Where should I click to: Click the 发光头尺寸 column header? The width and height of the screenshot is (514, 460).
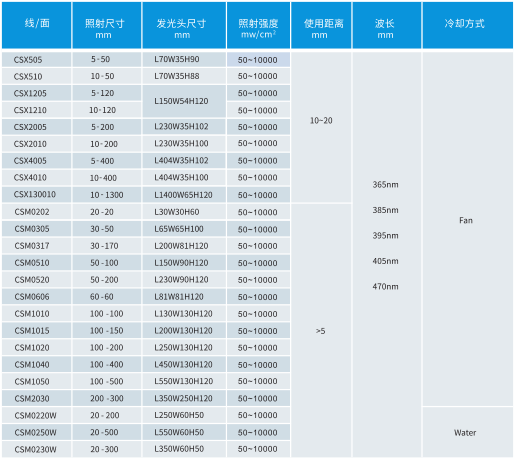coord(184,25)
